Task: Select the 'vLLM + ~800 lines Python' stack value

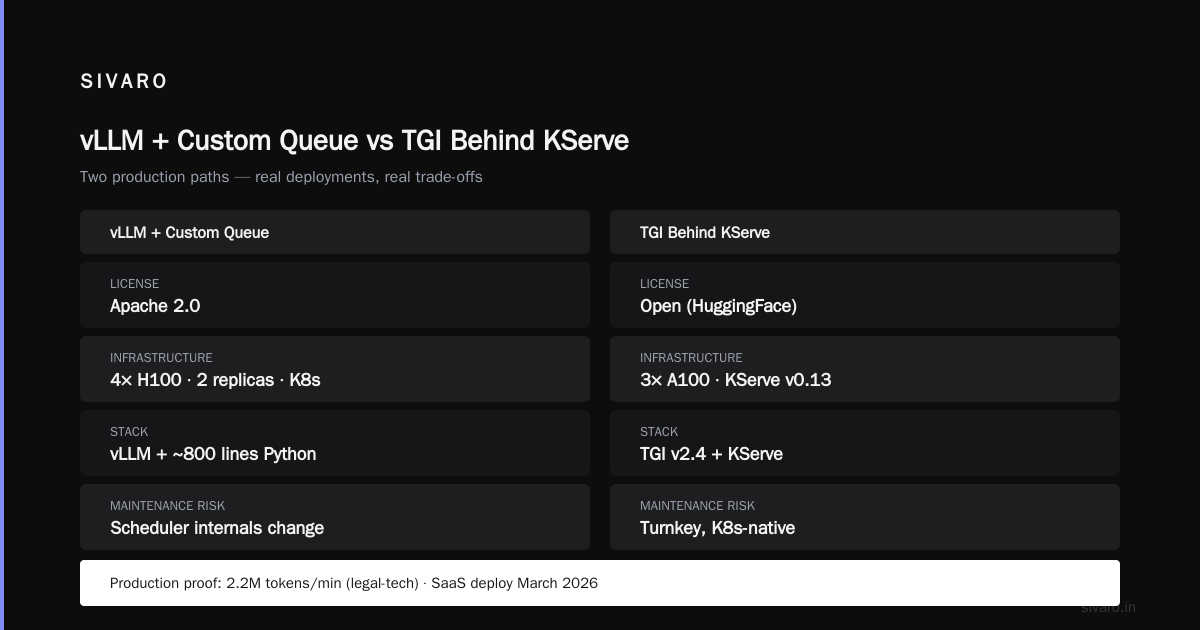Action: pos(213,454)
